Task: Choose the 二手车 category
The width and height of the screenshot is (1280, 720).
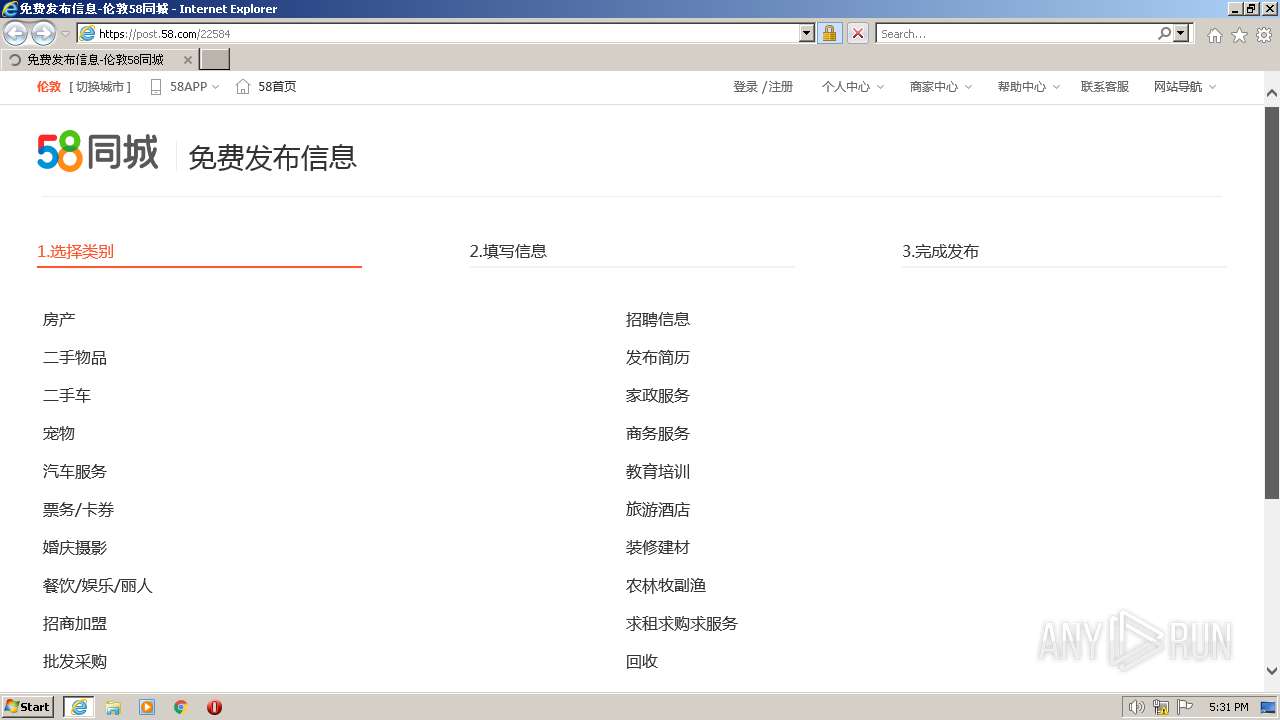Action: click(x=67, y=396)
